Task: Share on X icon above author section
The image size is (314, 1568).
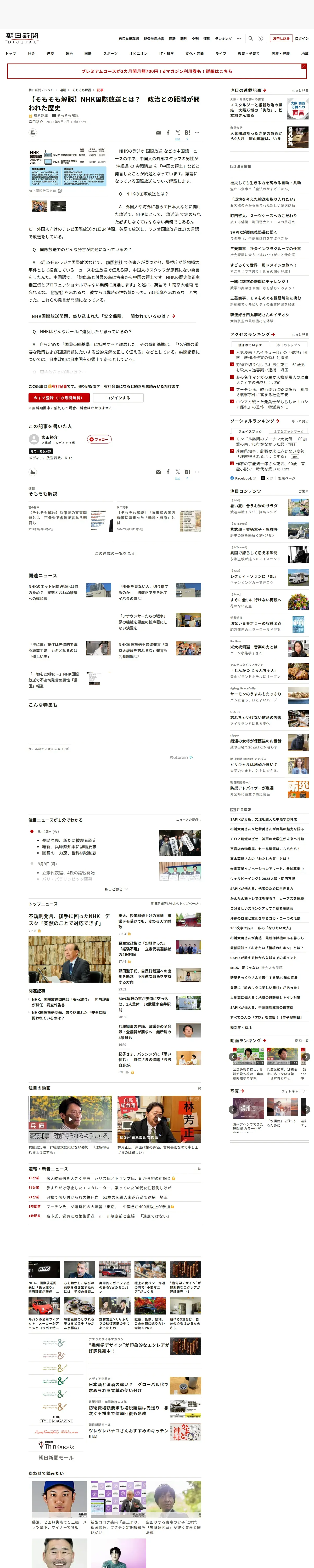Action: point(177,472)
